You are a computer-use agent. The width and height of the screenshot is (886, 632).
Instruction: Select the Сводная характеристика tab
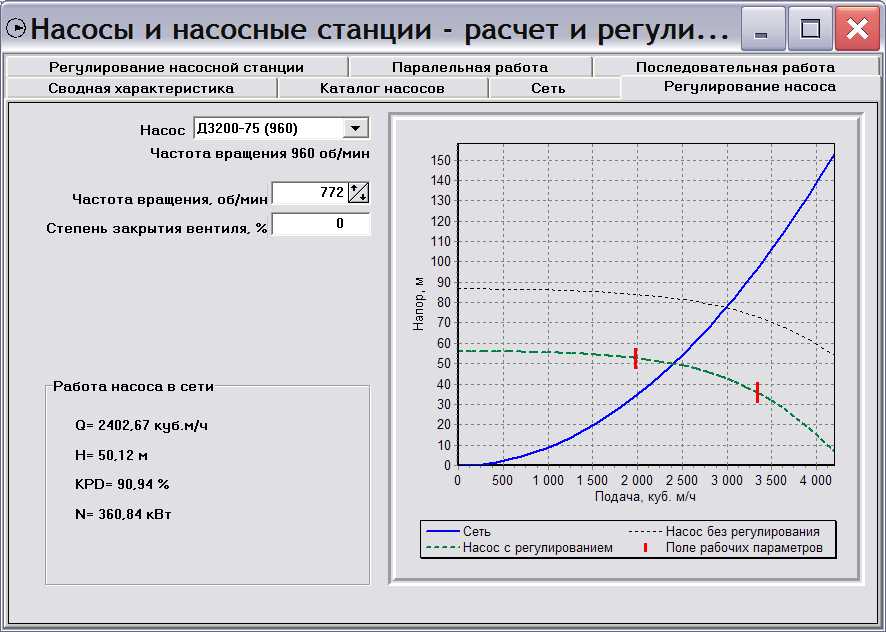[141, 88]
